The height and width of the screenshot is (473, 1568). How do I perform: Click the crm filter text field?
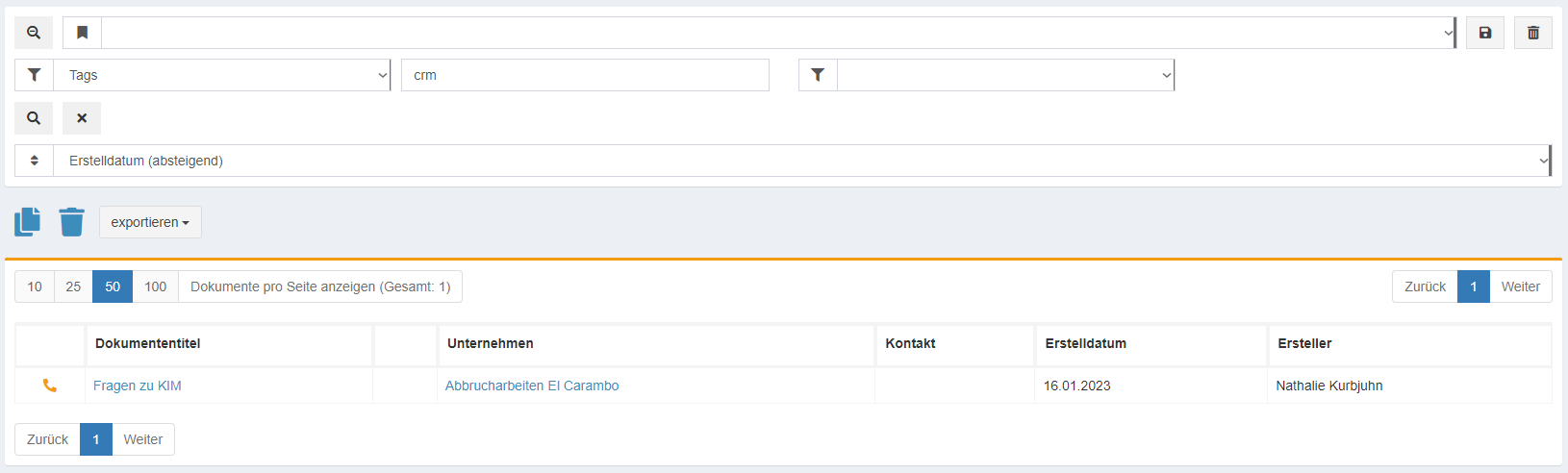pyautogui.click(x=585, y=75)
